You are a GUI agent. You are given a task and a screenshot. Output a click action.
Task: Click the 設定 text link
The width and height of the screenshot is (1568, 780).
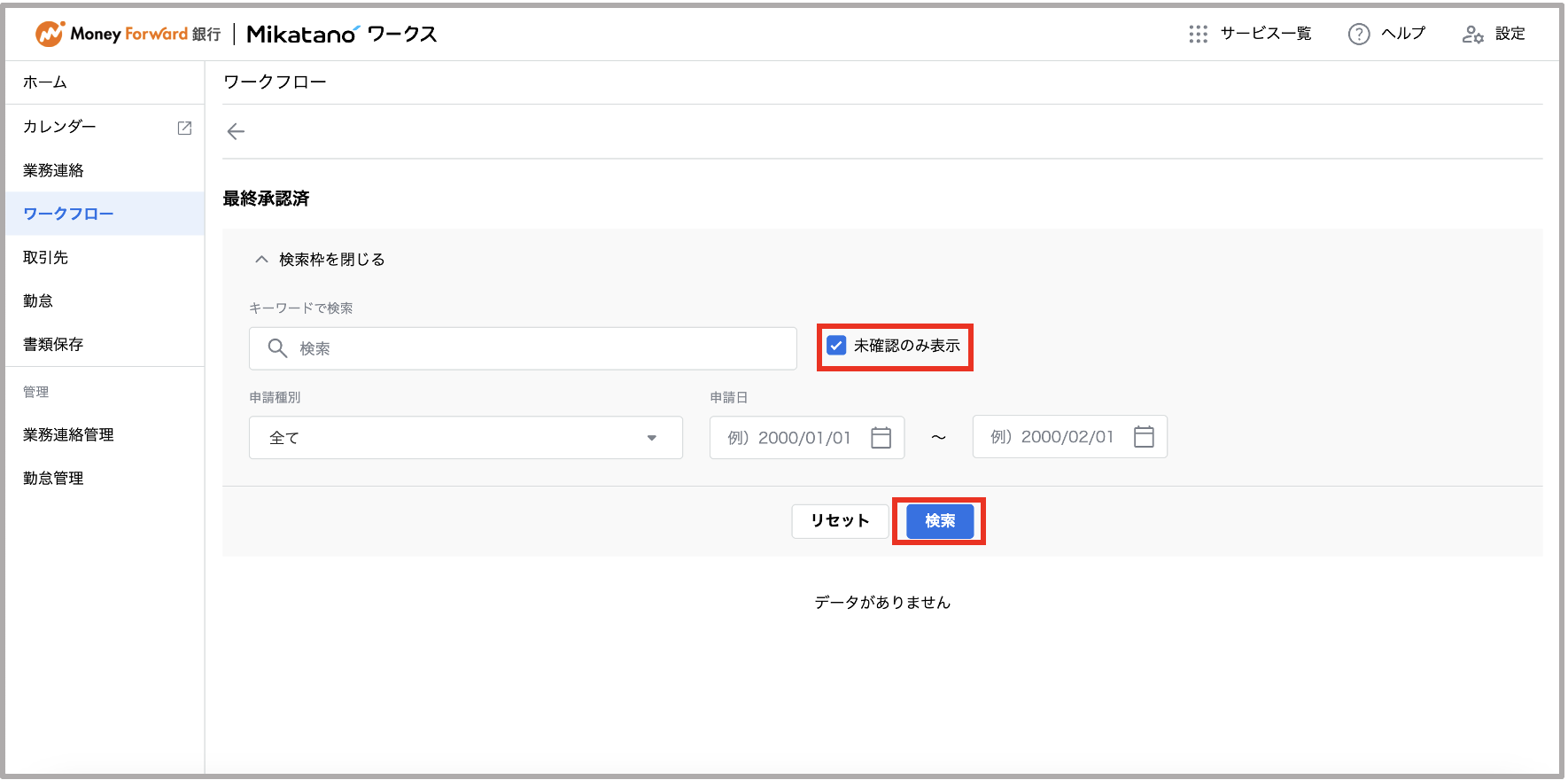point(1510,34)
